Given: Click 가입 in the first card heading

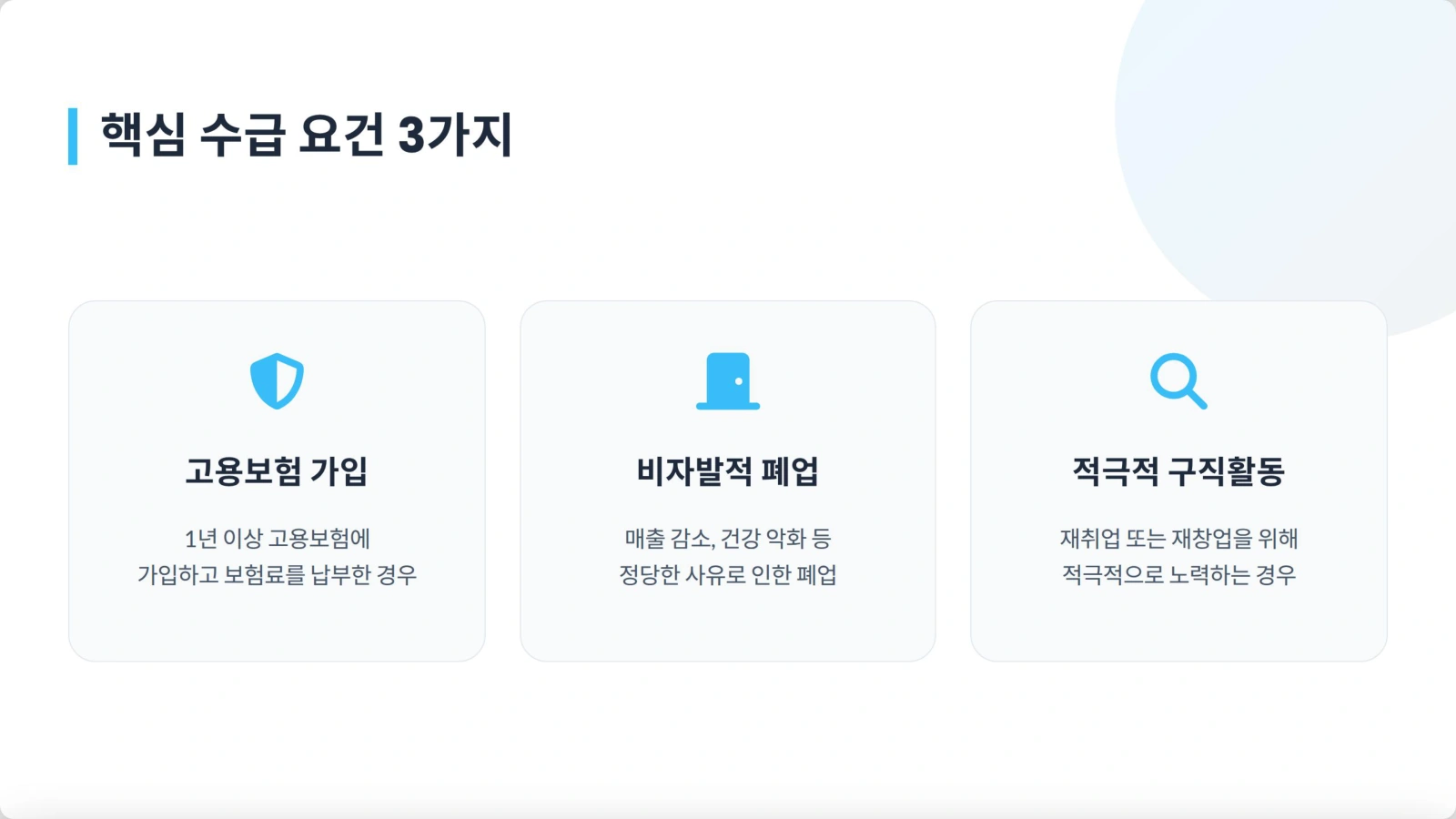Looking at the screenshot, I should [339, 471].
